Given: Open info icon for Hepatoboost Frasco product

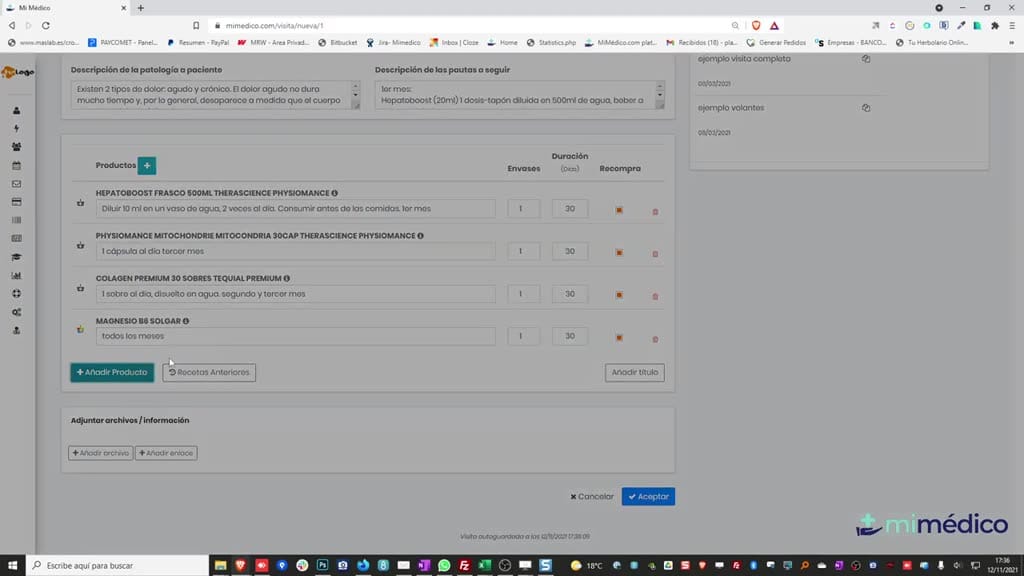Looking at the screenshot, I should tap(334, 193).
